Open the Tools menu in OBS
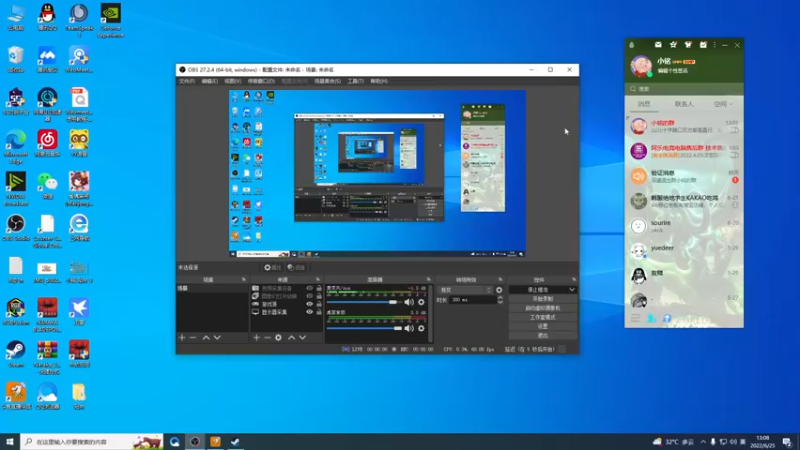800x450 pixels. click(356, 81)
